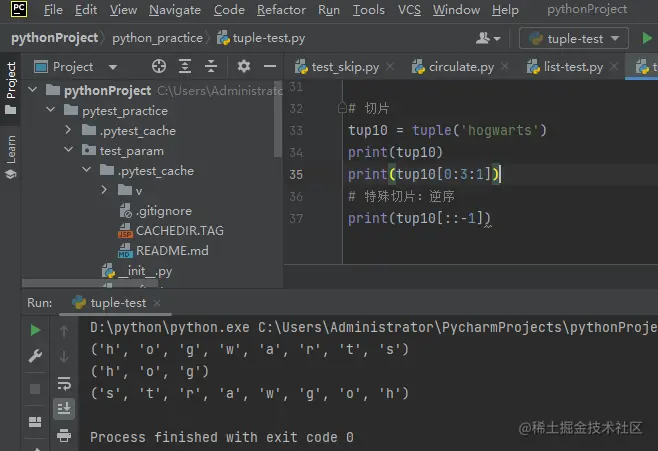Open the Tools menu
This screenshot has height=451, width=658.
point(369,10)
